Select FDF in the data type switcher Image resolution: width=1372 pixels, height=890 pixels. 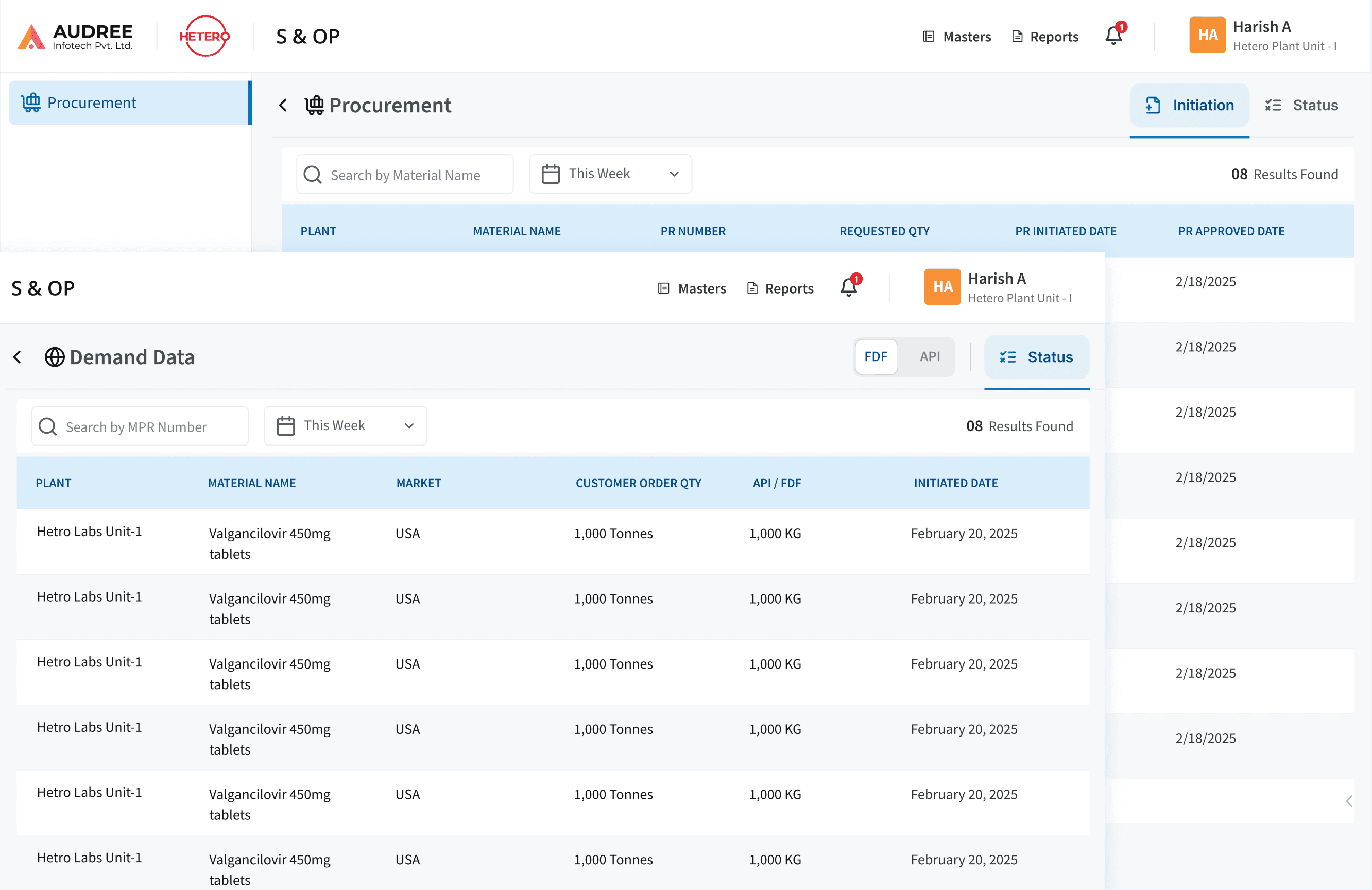tap(876, 357)
